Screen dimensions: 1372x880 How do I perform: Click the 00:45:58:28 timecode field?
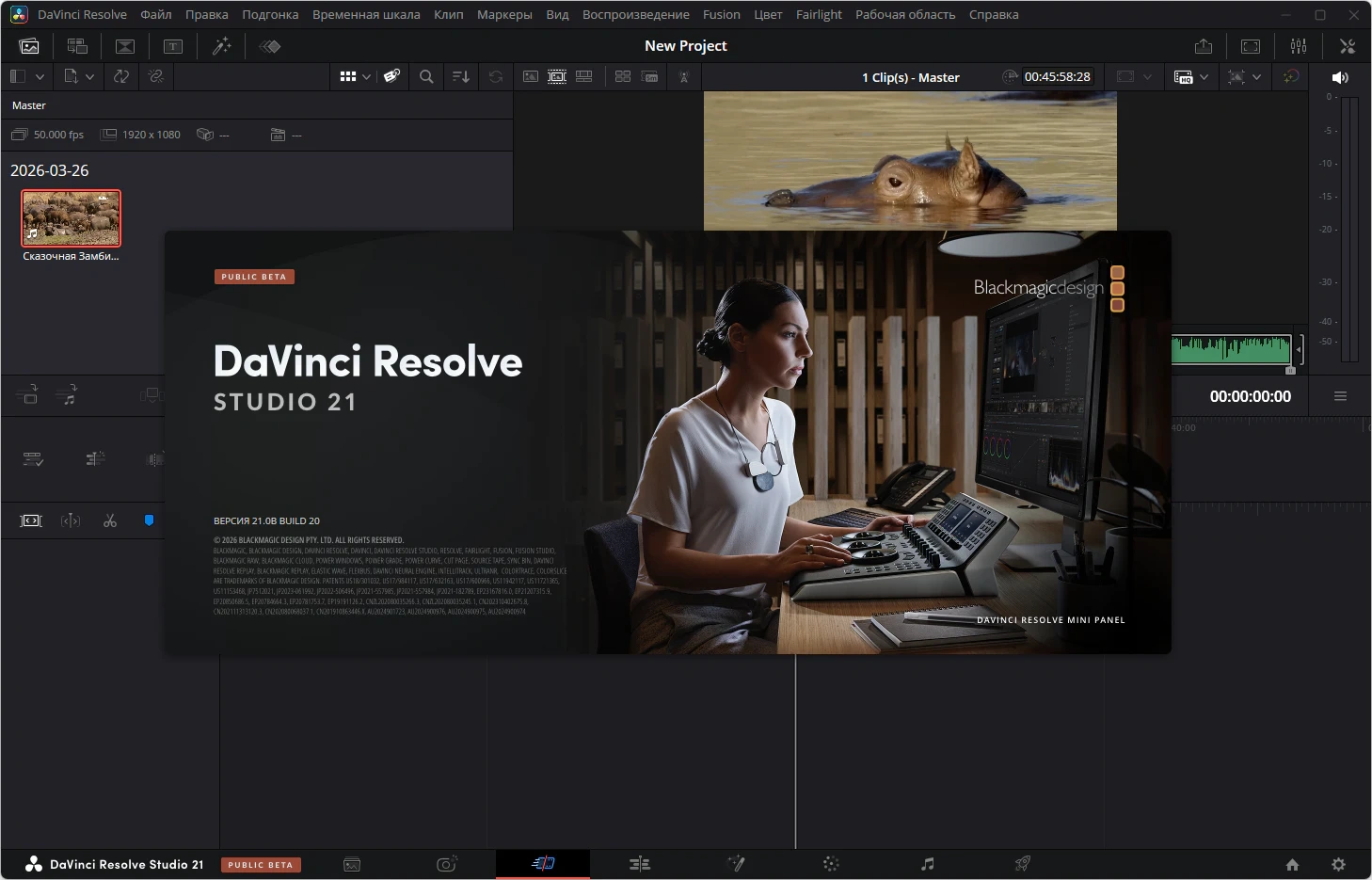coord(1057,77)
